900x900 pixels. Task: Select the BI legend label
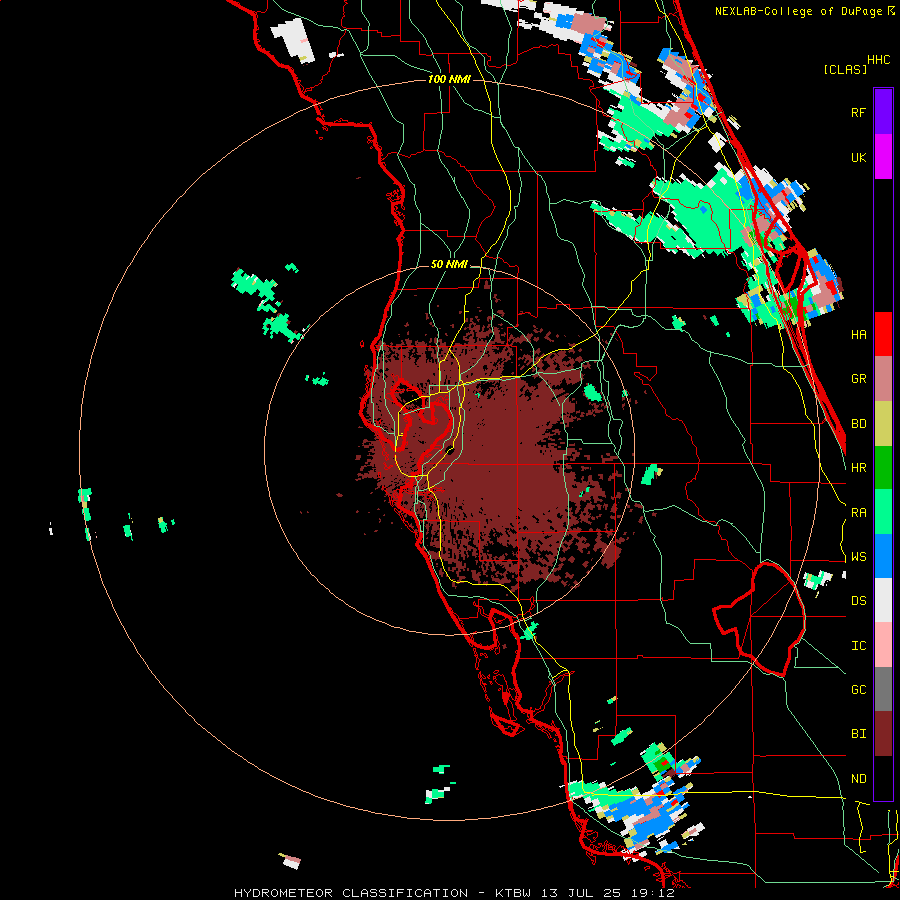click(858, 734)
